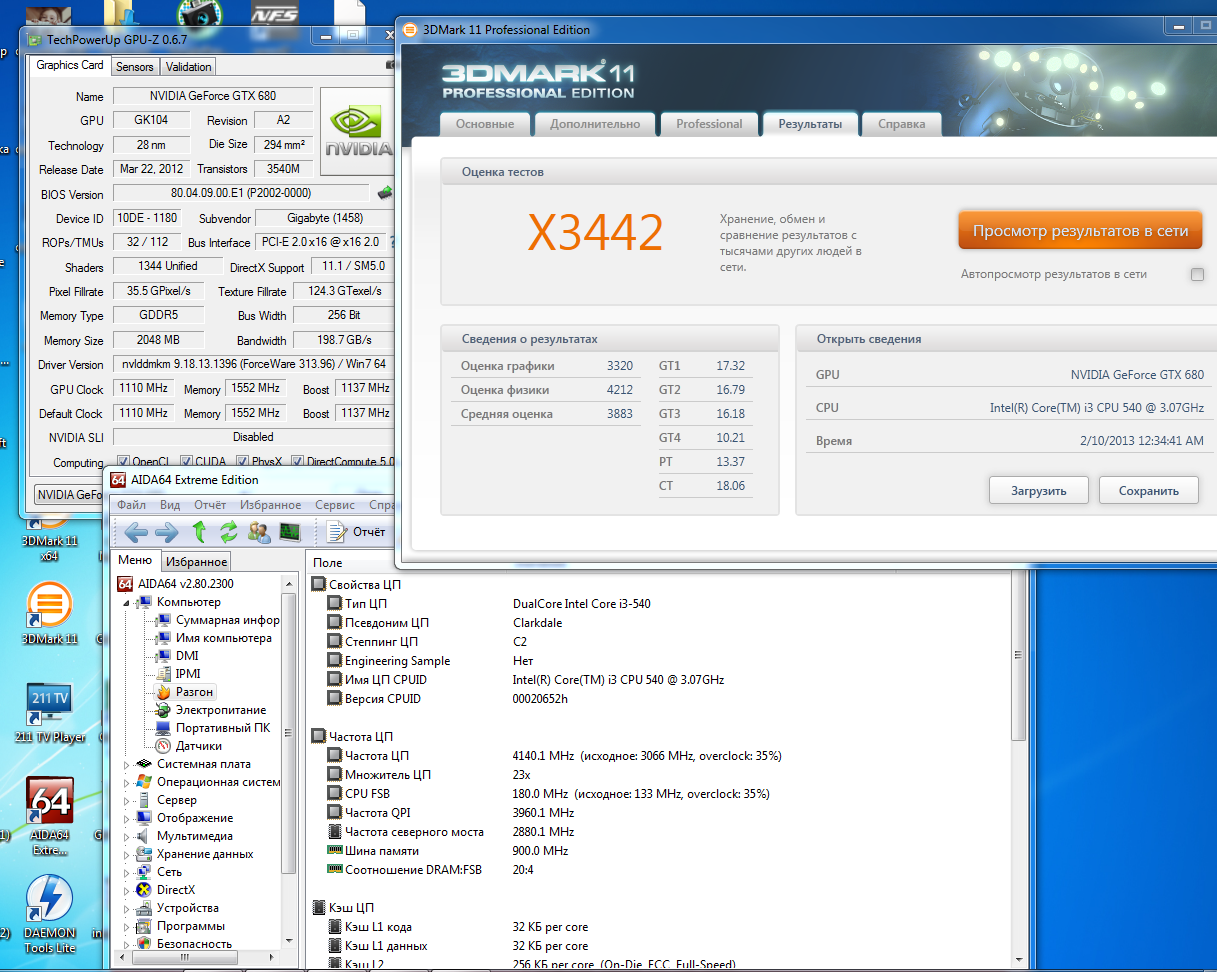Click the NVIDIA logo in GPU-Z
Image resolution: width=1217 pixels, height=972 pixels.
(357, 132)
